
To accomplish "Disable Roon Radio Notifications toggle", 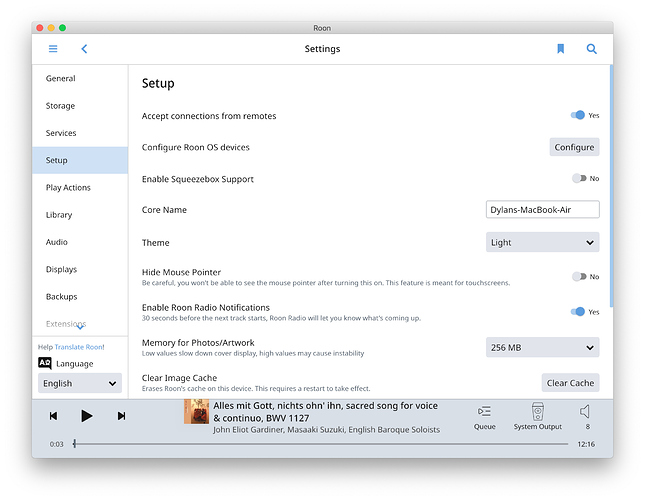I will click(578, 312).
